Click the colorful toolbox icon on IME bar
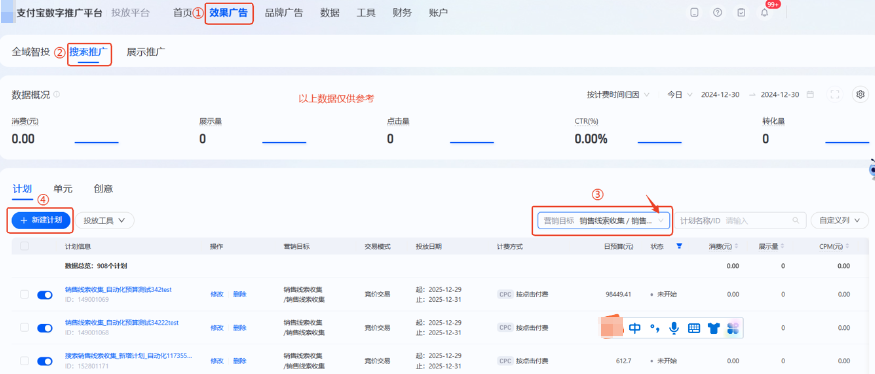Screen dimensions: 875x374 733,328
